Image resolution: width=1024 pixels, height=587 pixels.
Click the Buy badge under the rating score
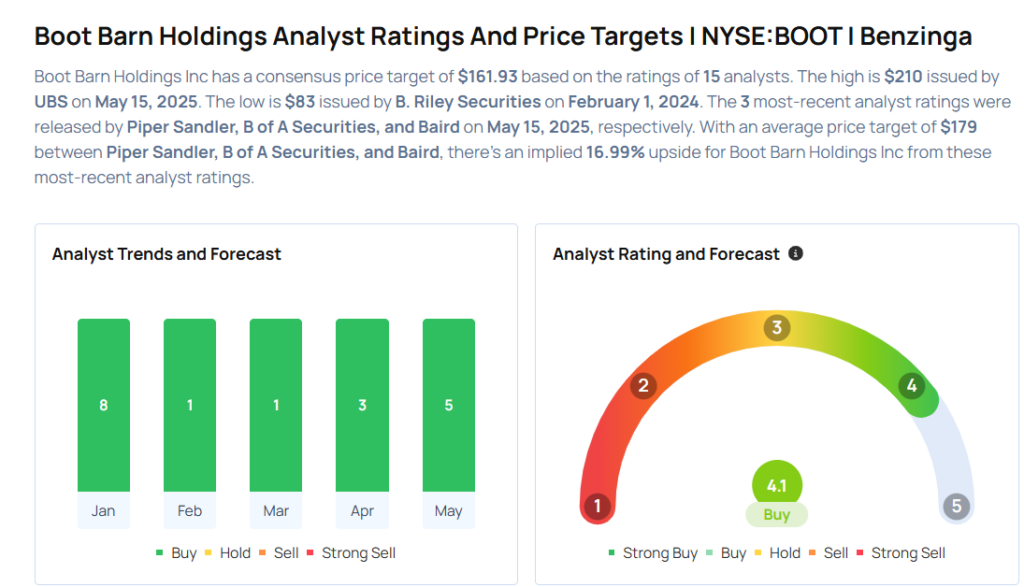pos(776,515)
